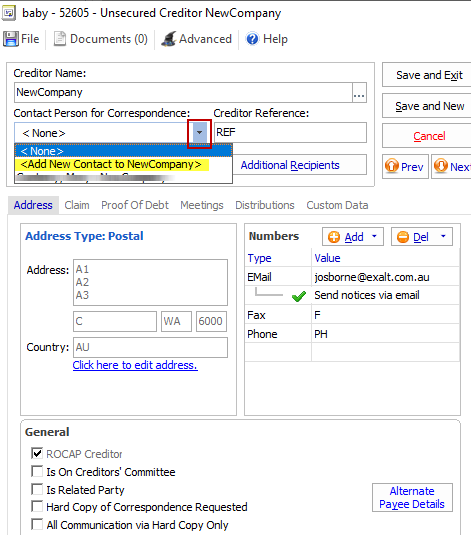The height and width of the screenshot is (535, 471).
Task: Expand the Del numbers dropdown arrow
Action: pyautogui.click(x=443, y=236)
